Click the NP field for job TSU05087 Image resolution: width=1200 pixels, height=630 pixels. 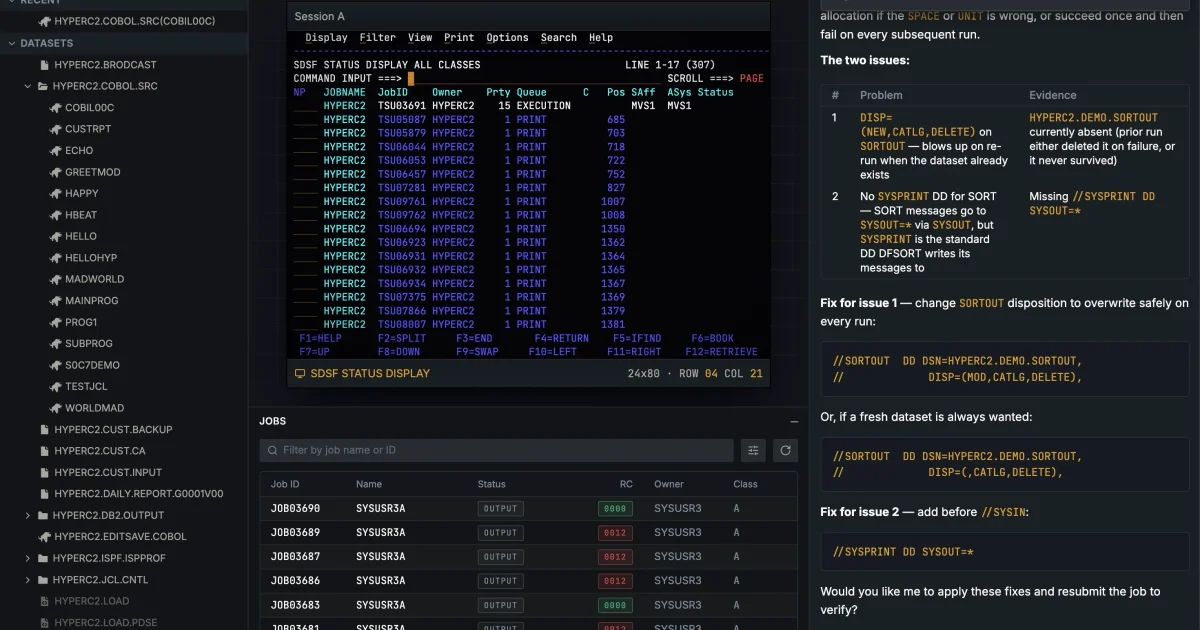tap(305, 120)
